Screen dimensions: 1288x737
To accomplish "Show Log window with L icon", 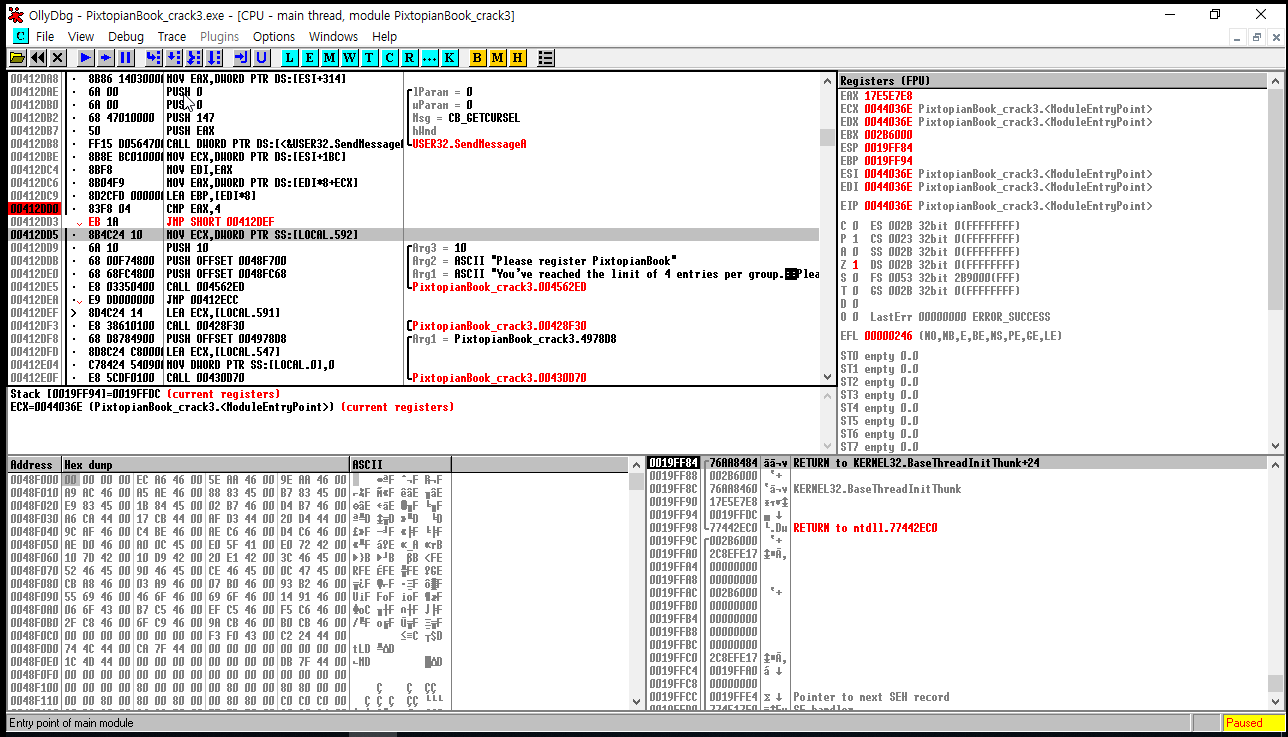I will pyautogui.click(x=290, y=58).
